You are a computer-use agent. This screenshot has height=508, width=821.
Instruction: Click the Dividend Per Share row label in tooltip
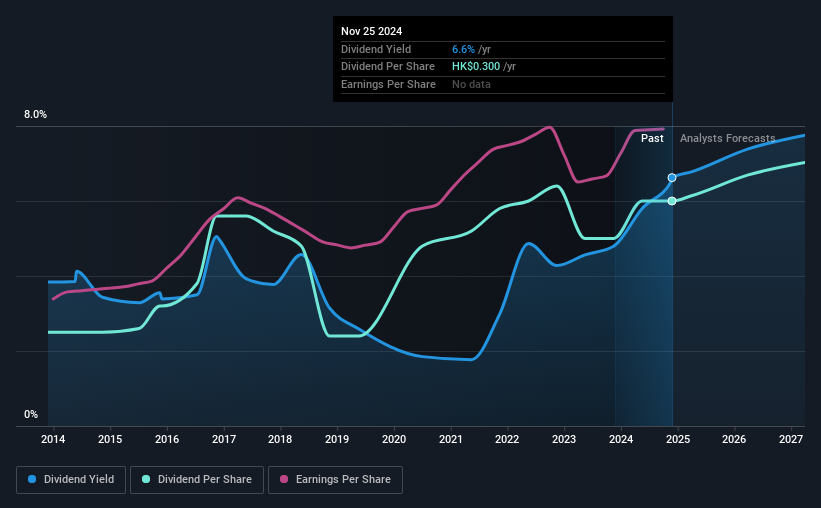click(387, 67)
